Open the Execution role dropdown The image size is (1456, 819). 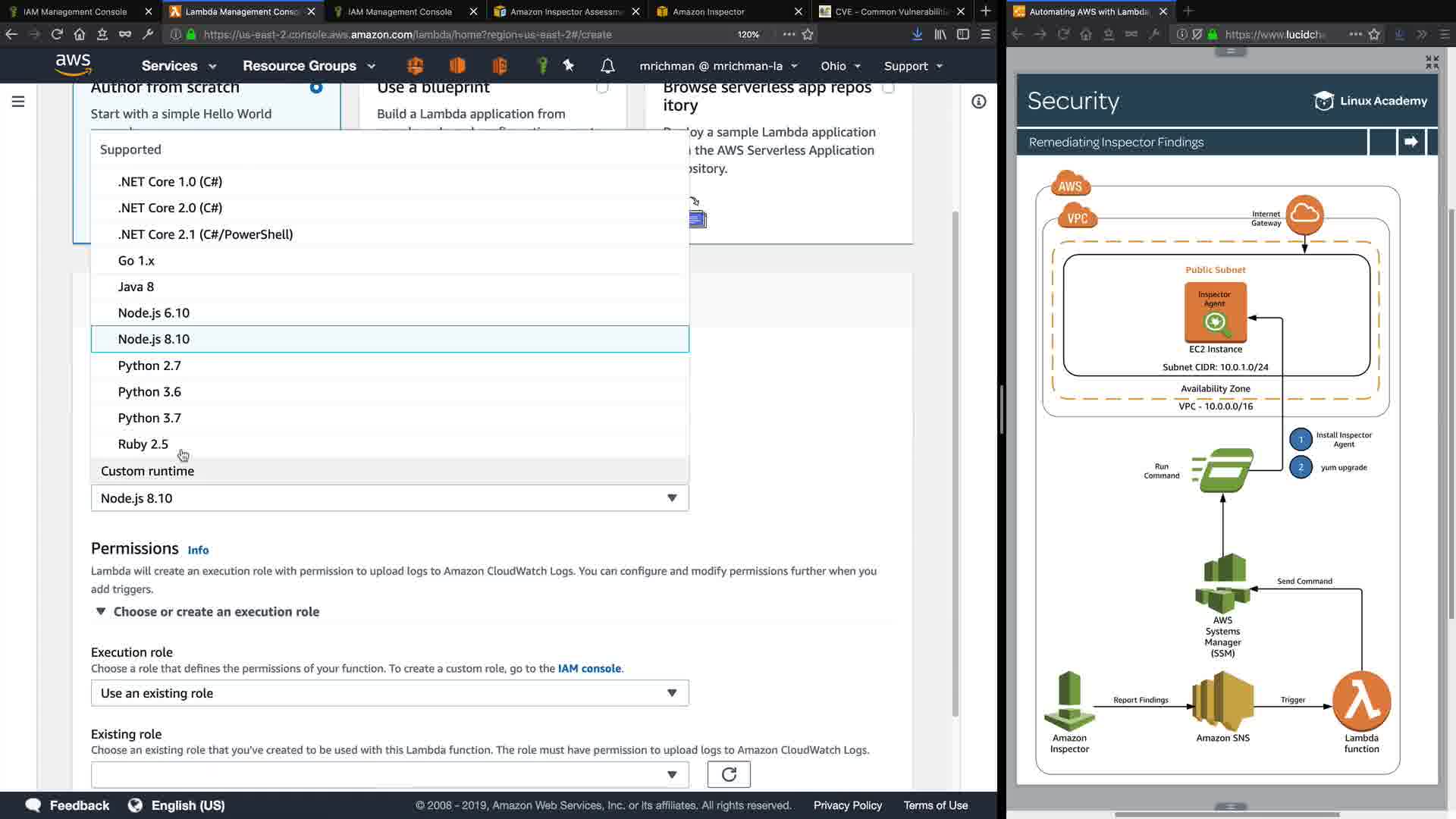point(389,693)
